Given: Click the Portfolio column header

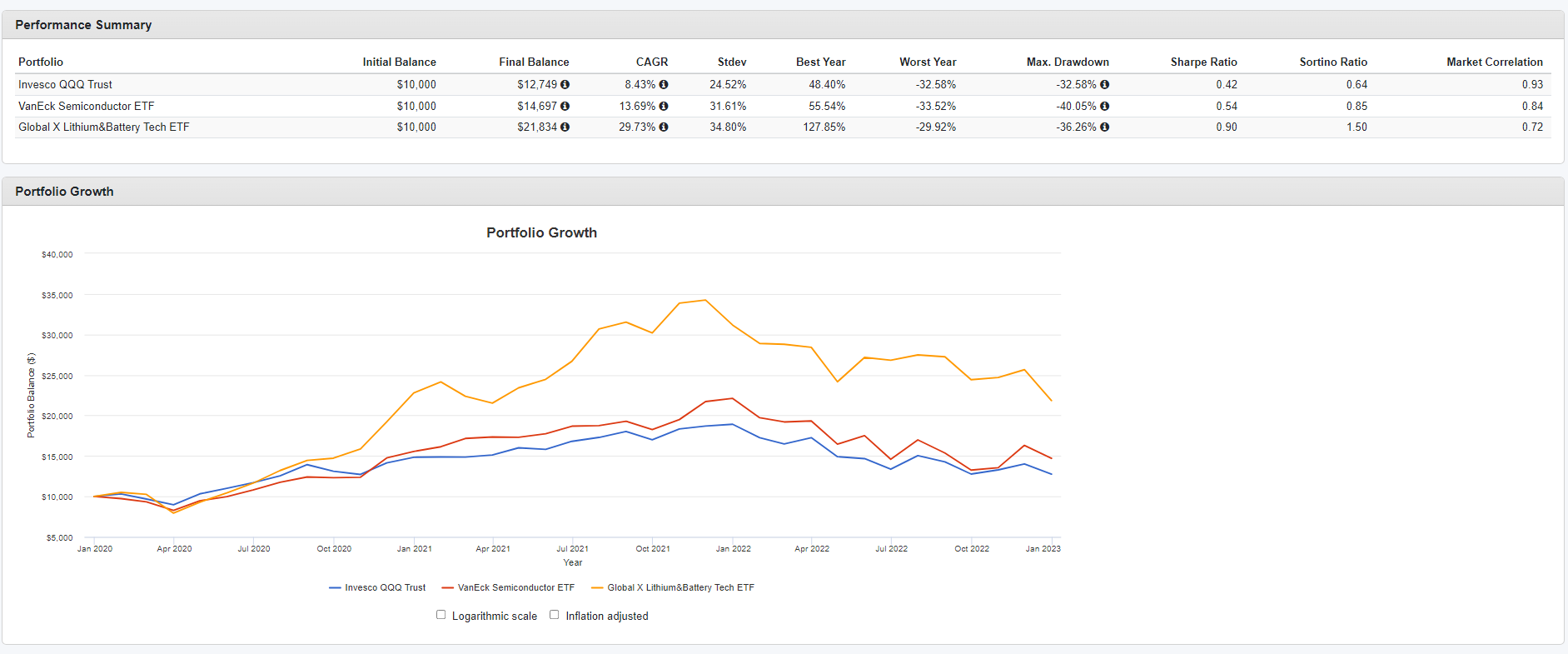Looking at the screenshot, I should click(x=41, y=62).
